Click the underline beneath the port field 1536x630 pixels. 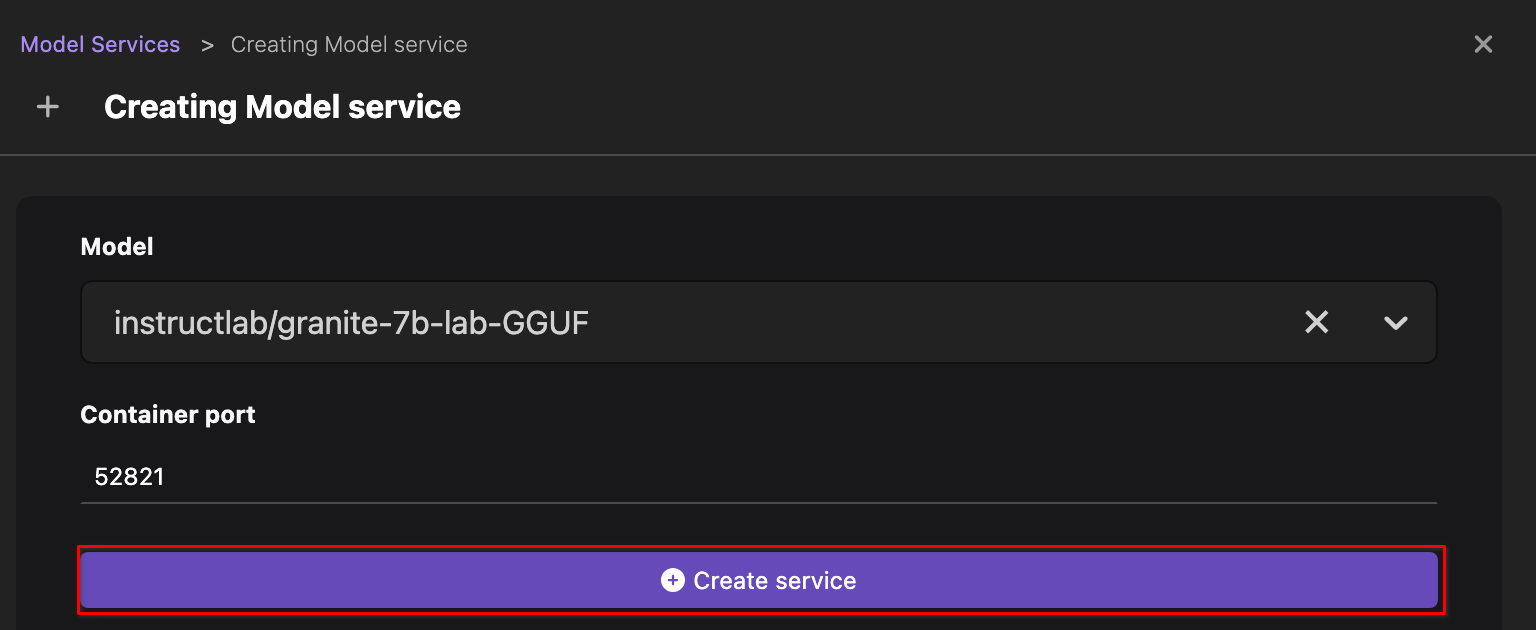(x=757, y=502)
